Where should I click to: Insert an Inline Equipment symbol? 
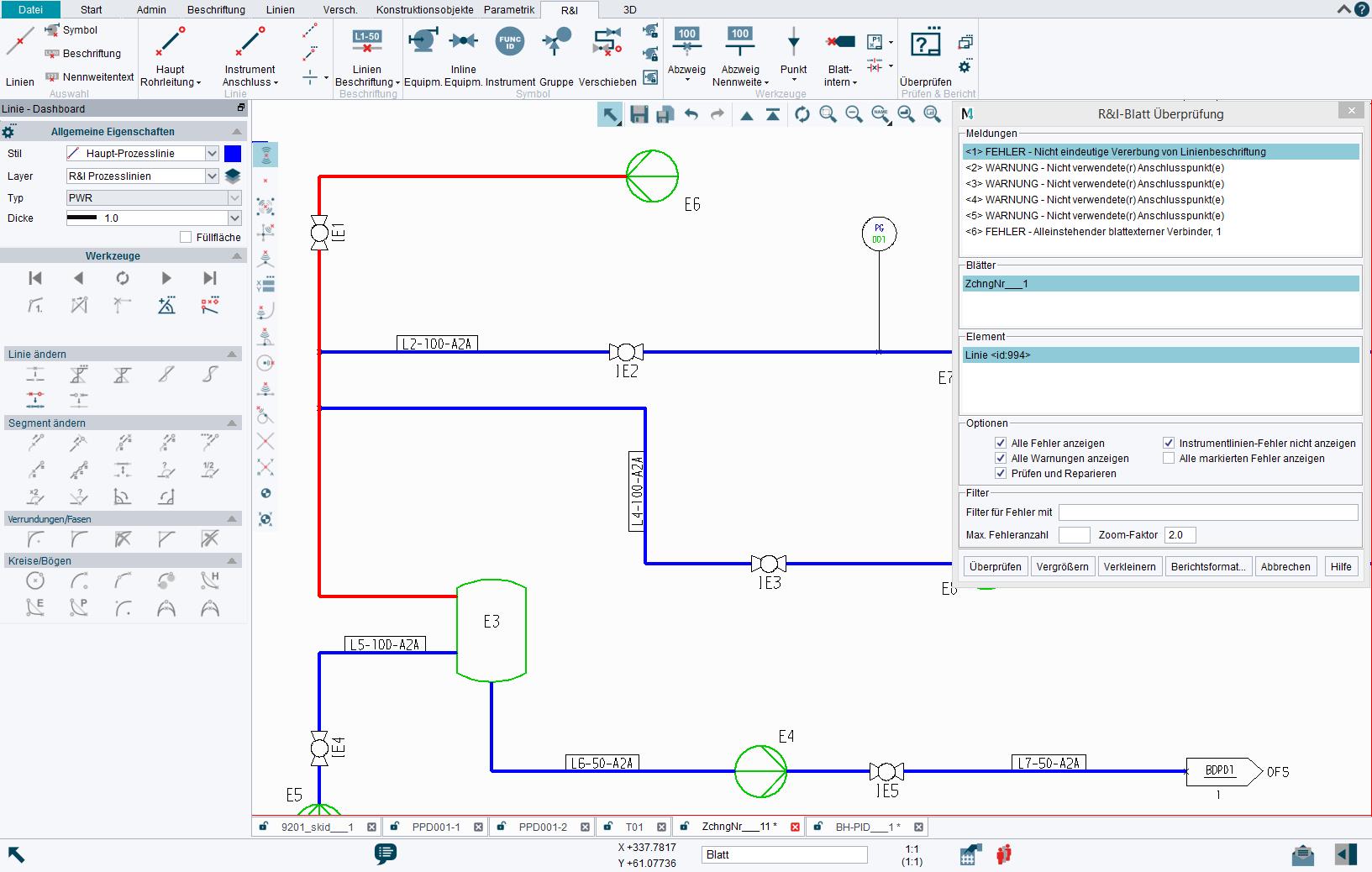463,55
